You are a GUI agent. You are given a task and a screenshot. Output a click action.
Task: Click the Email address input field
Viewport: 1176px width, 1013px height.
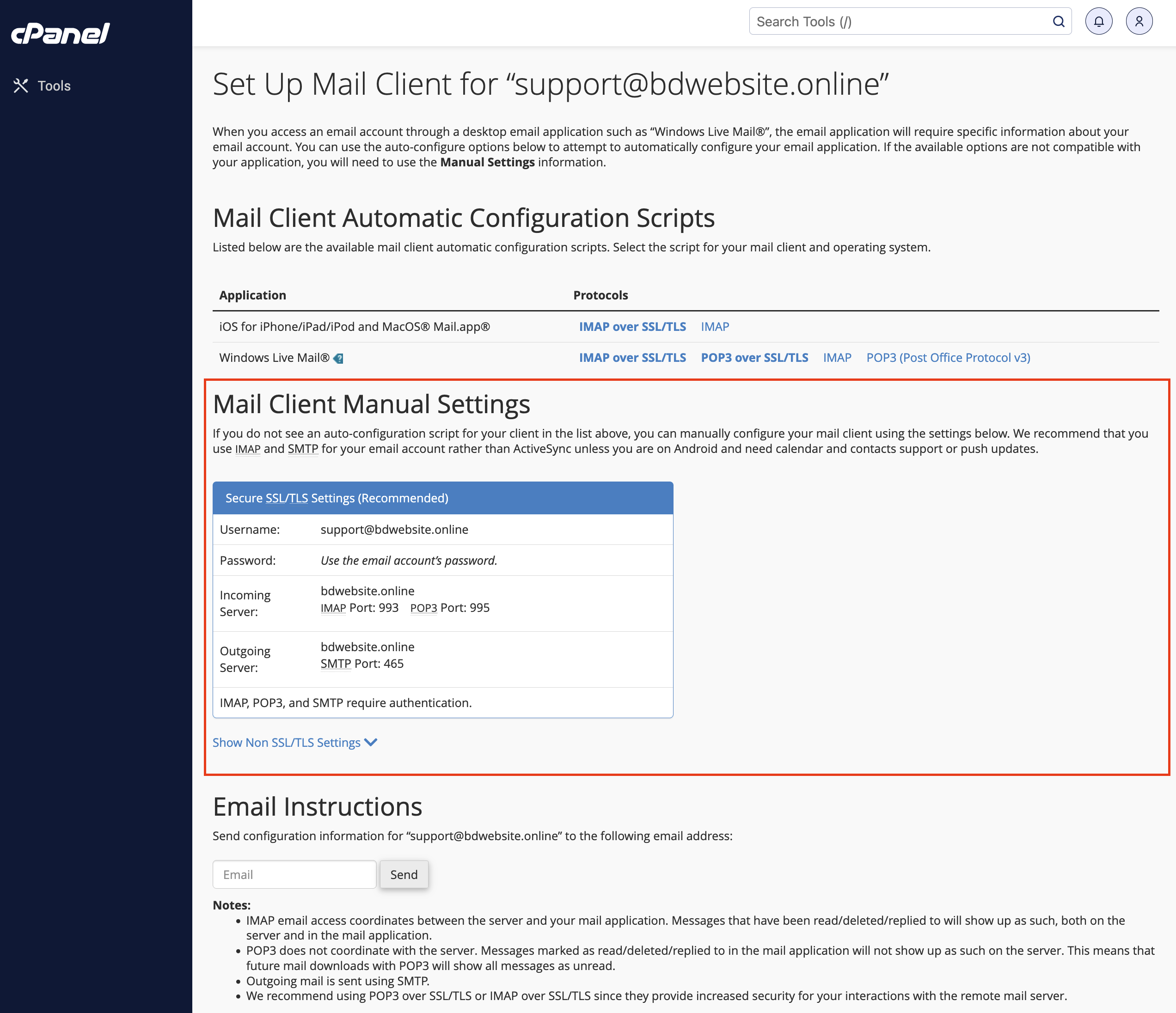294,874
